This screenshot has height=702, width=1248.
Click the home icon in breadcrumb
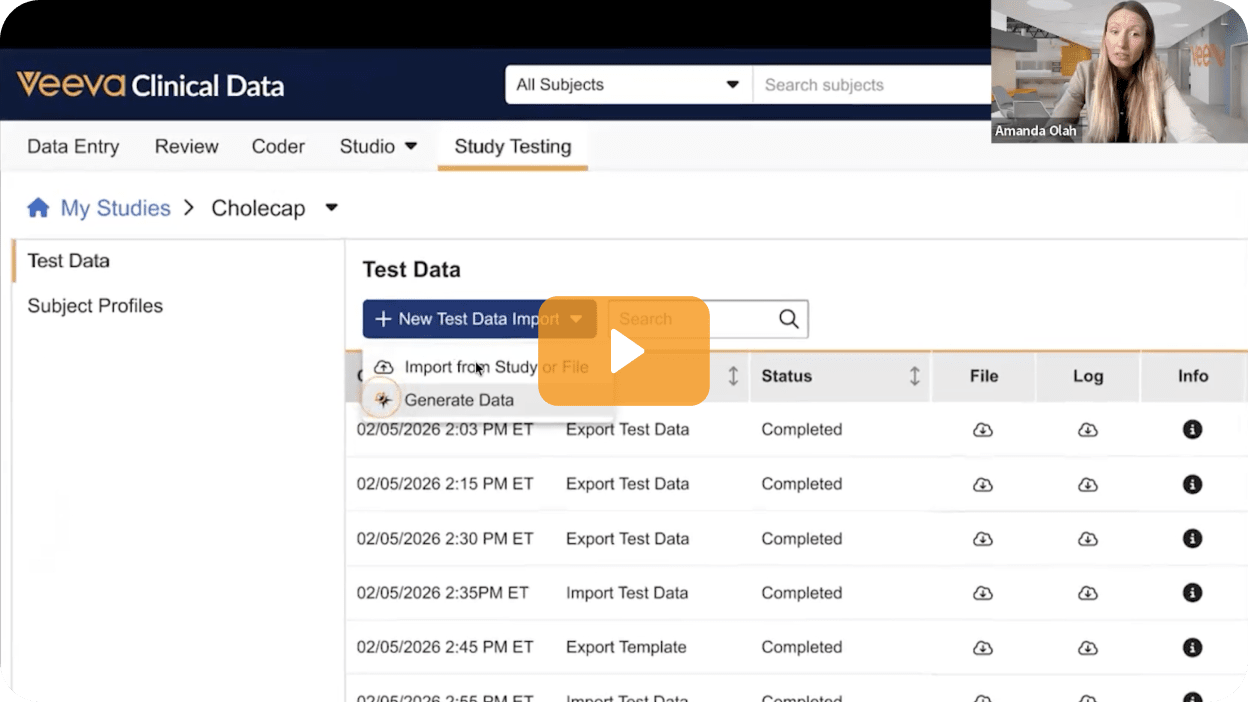[x=38, y=208]
